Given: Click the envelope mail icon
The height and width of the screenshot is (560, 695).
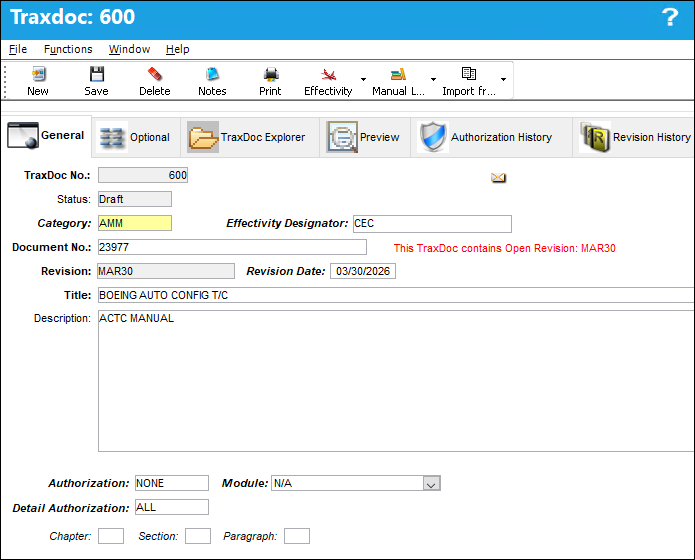Looking at the screenshot, I should pos(498,178).
